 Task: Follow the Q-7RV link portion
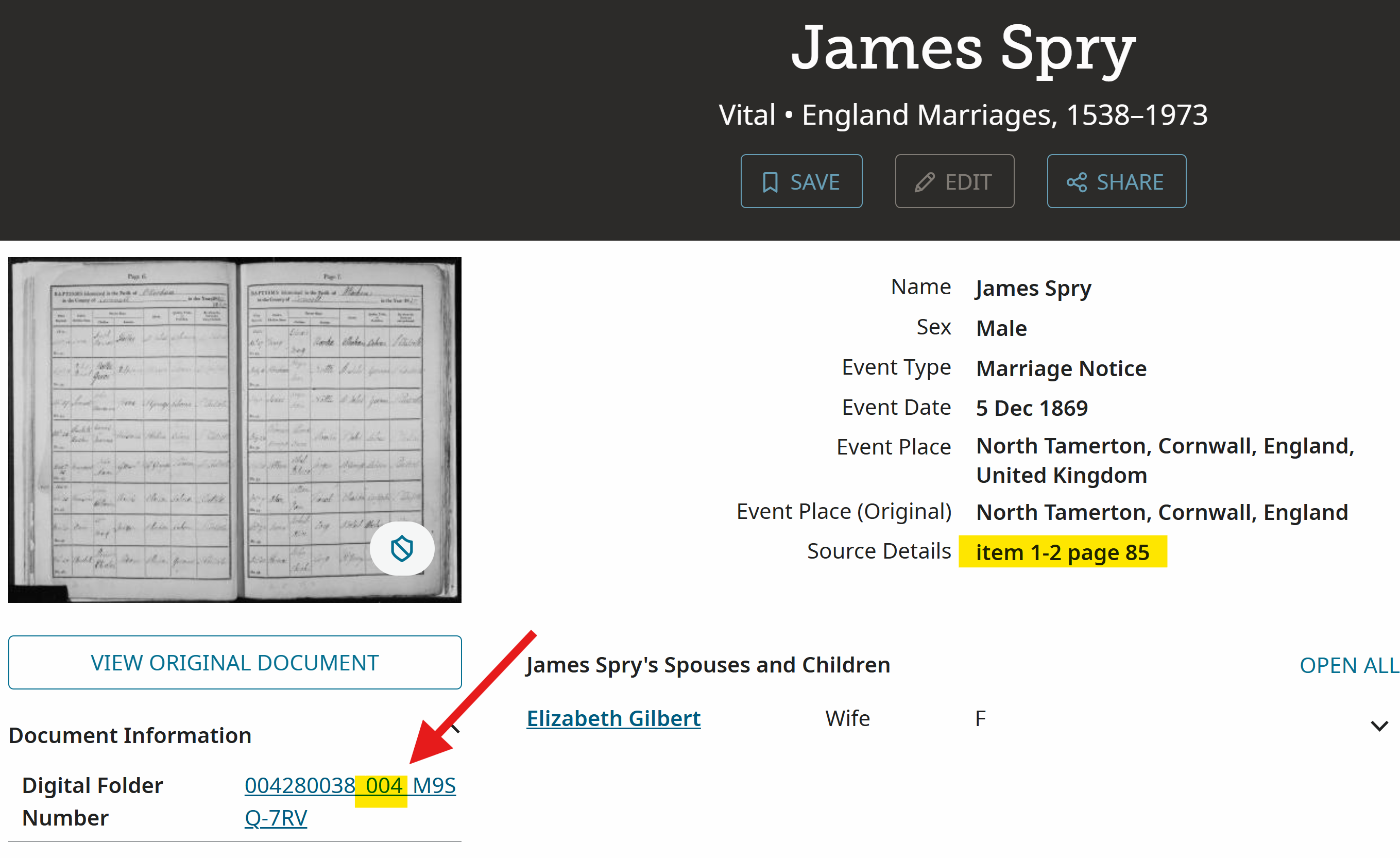[276, 818]
